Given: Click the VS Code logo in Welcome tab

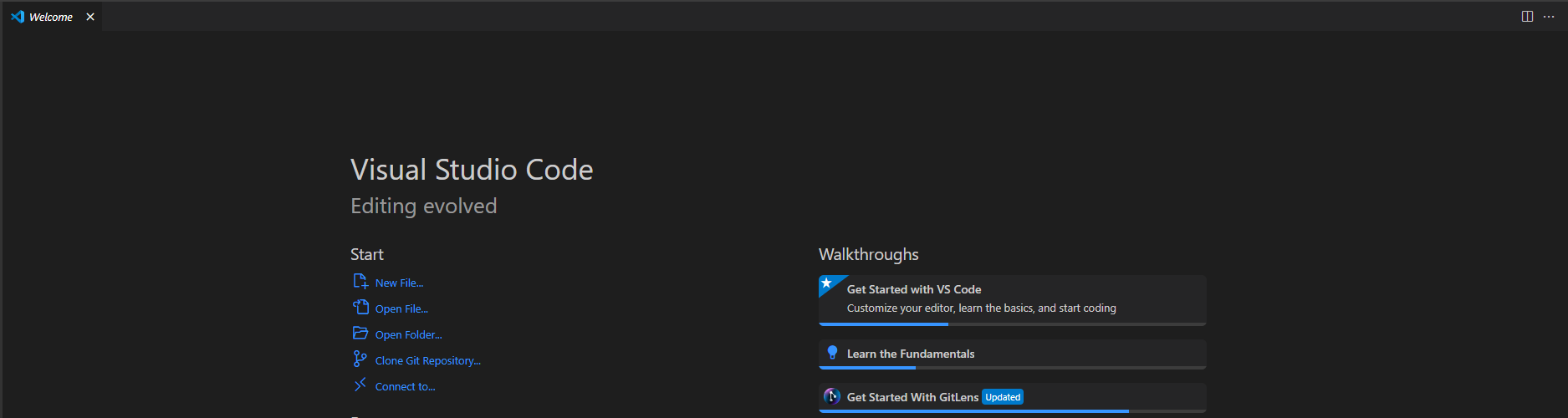Looking at the screenshot, I should [18, 17].
